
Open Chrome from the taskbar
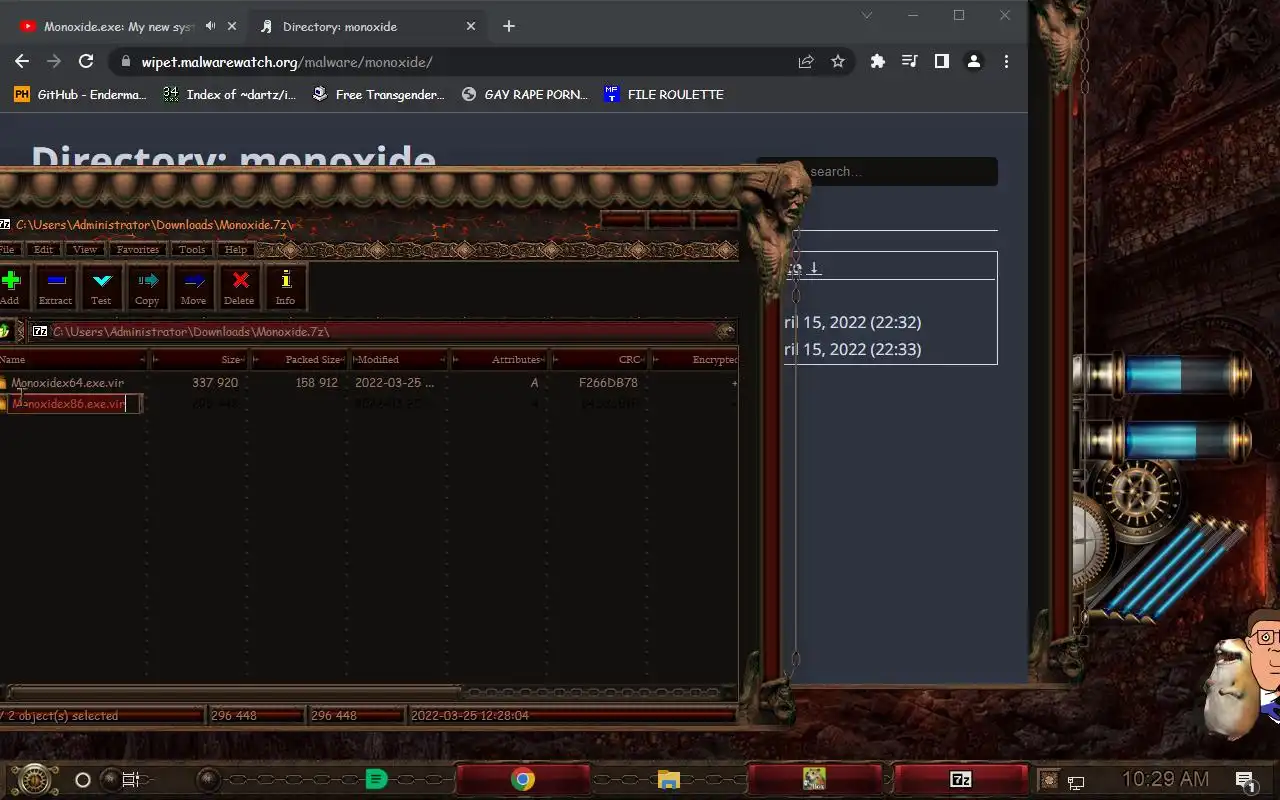522,780
